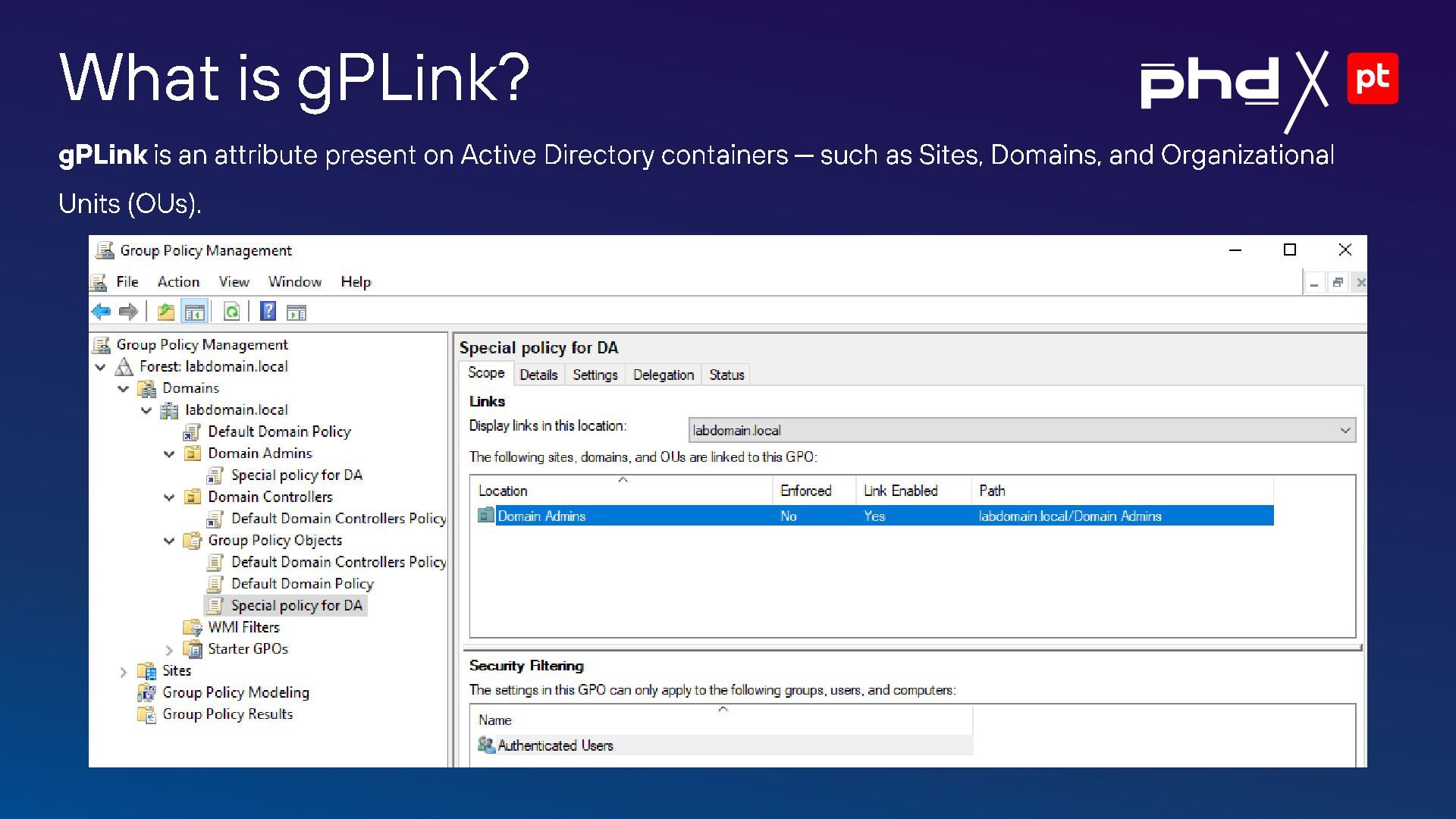The image size is (1456, 819).
Task: Collapse the Group Policy Objects node
Action: coord(169,541)
